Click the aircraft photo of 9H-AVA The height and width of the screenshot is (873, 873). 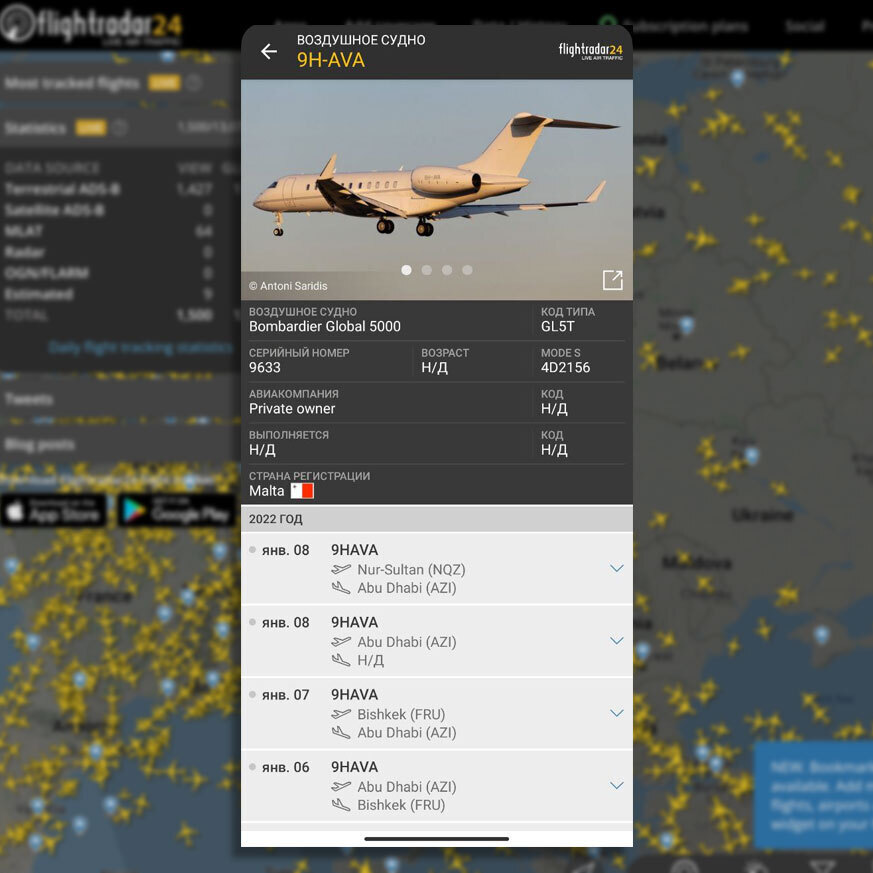(436, 180)
